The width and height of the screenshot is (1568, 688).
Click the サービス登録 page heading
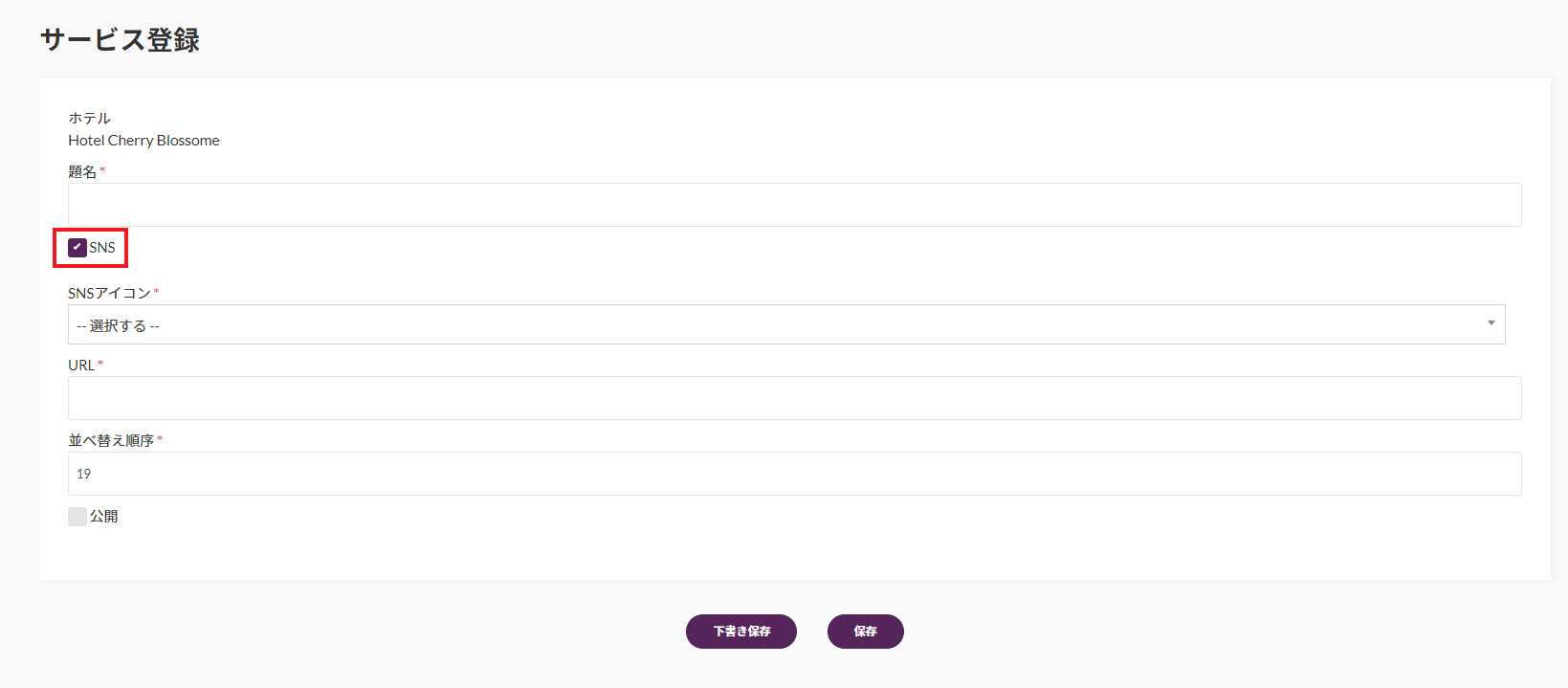121,40
